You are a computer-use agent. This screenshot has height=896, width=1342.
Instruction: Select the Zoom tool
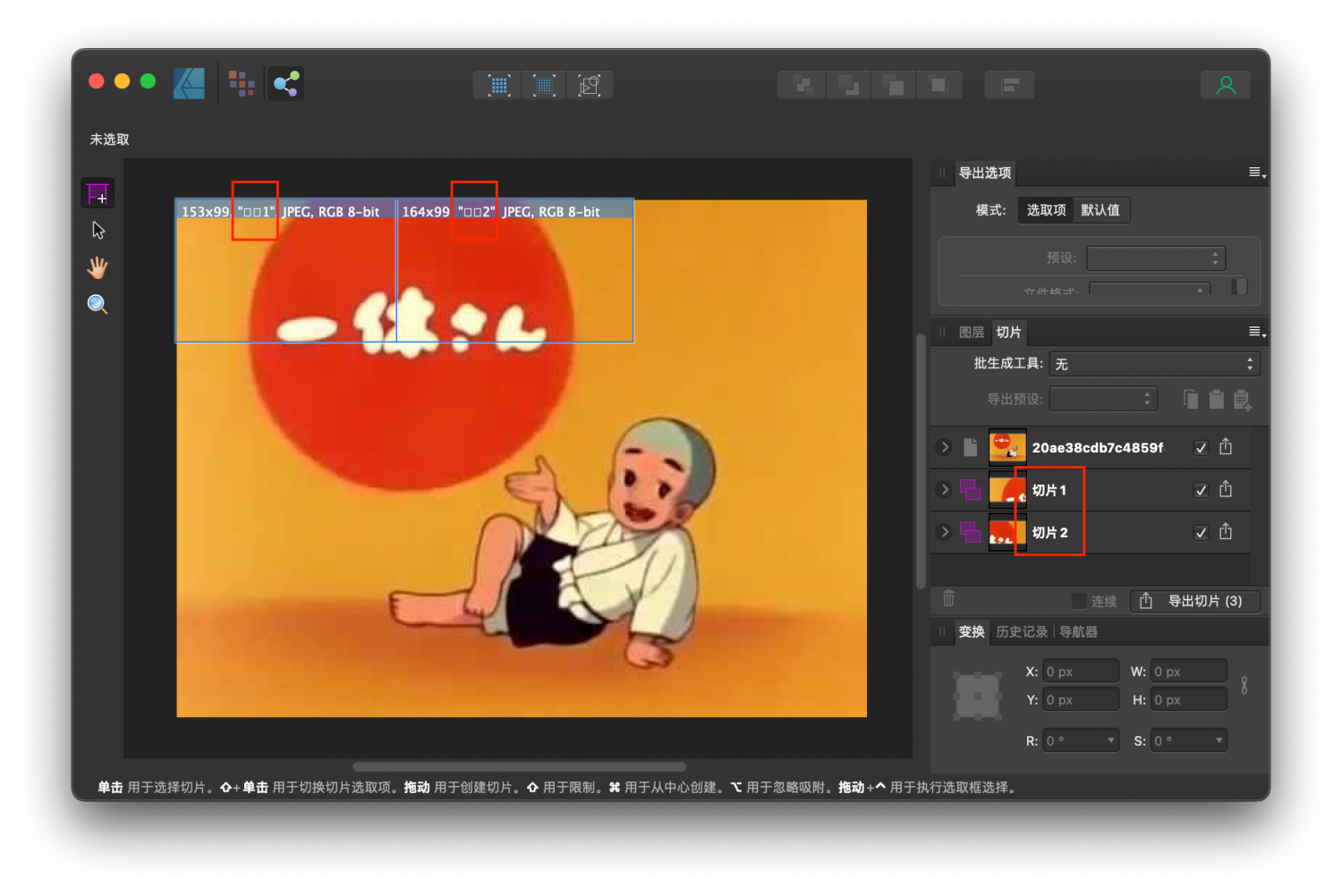click(x=97, y=304)
